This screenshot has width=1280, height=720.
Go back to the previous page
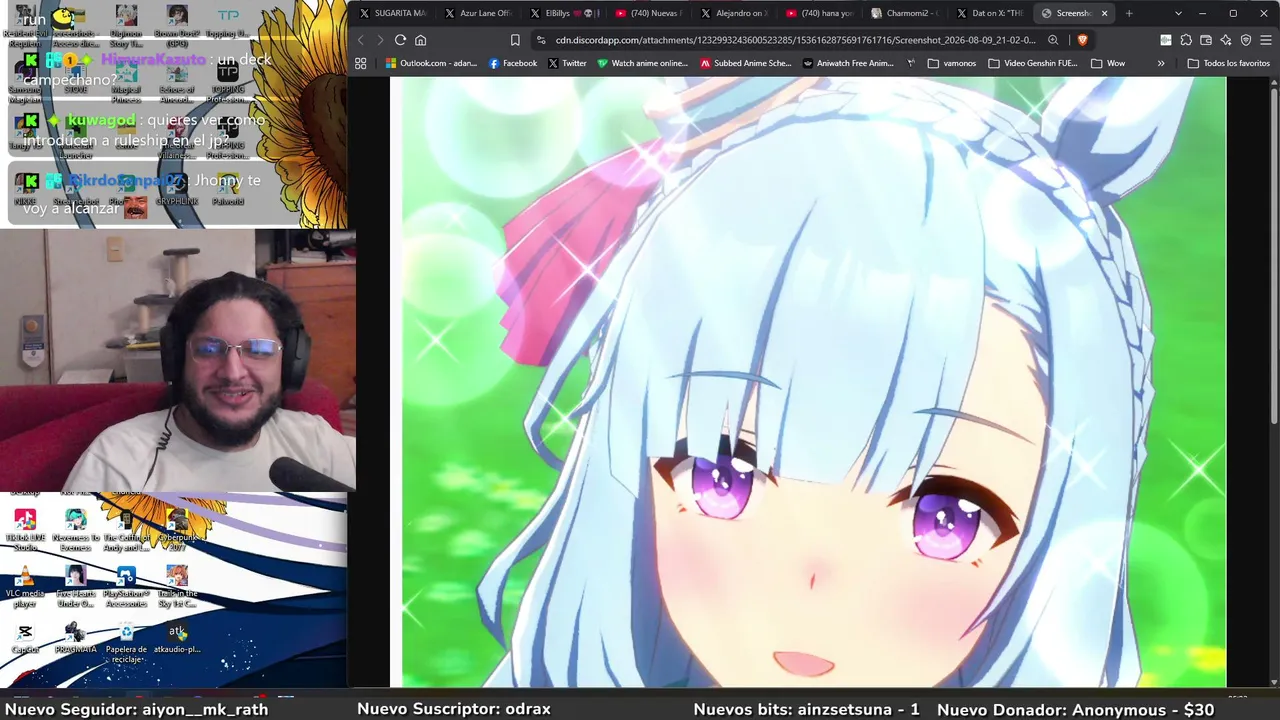pyautogui.click(x=362, y=40)
